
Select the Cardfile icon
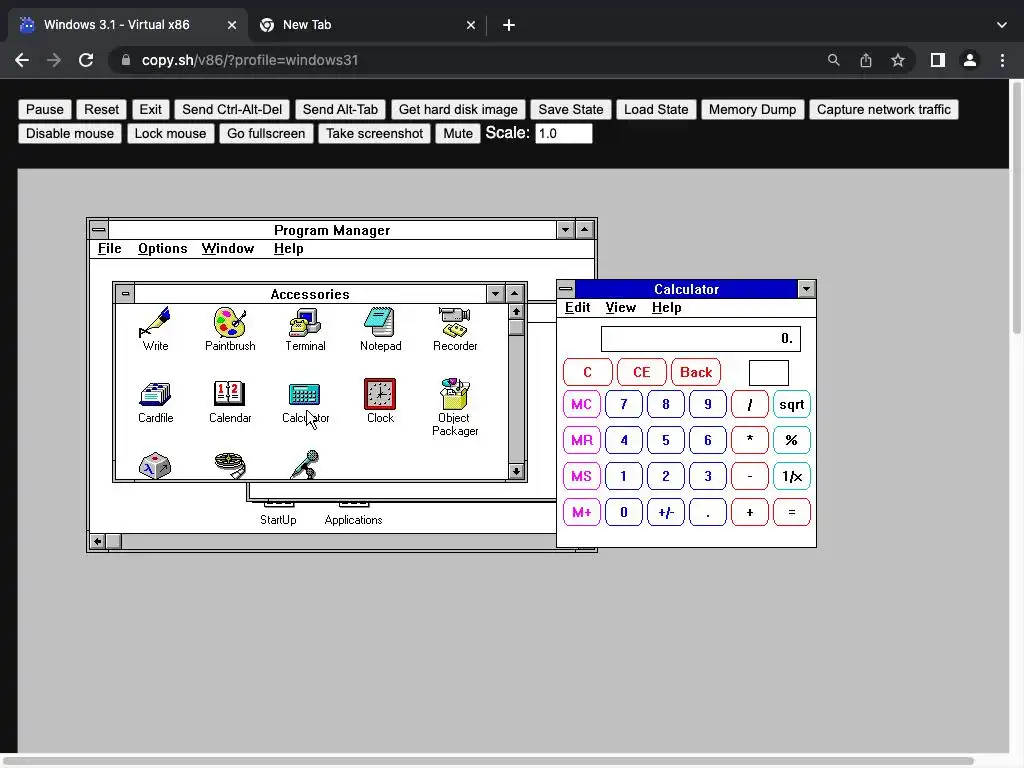coord(155,401)
